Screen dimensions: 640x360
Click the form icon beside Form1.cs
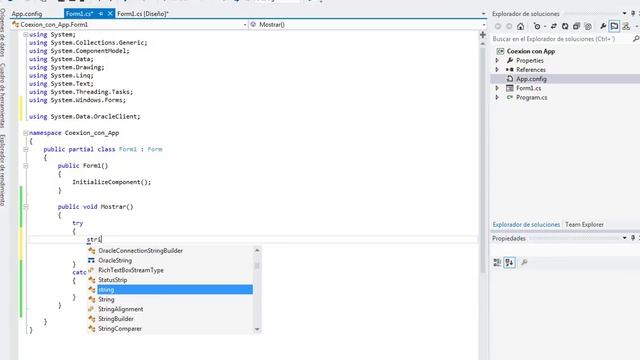510,88
